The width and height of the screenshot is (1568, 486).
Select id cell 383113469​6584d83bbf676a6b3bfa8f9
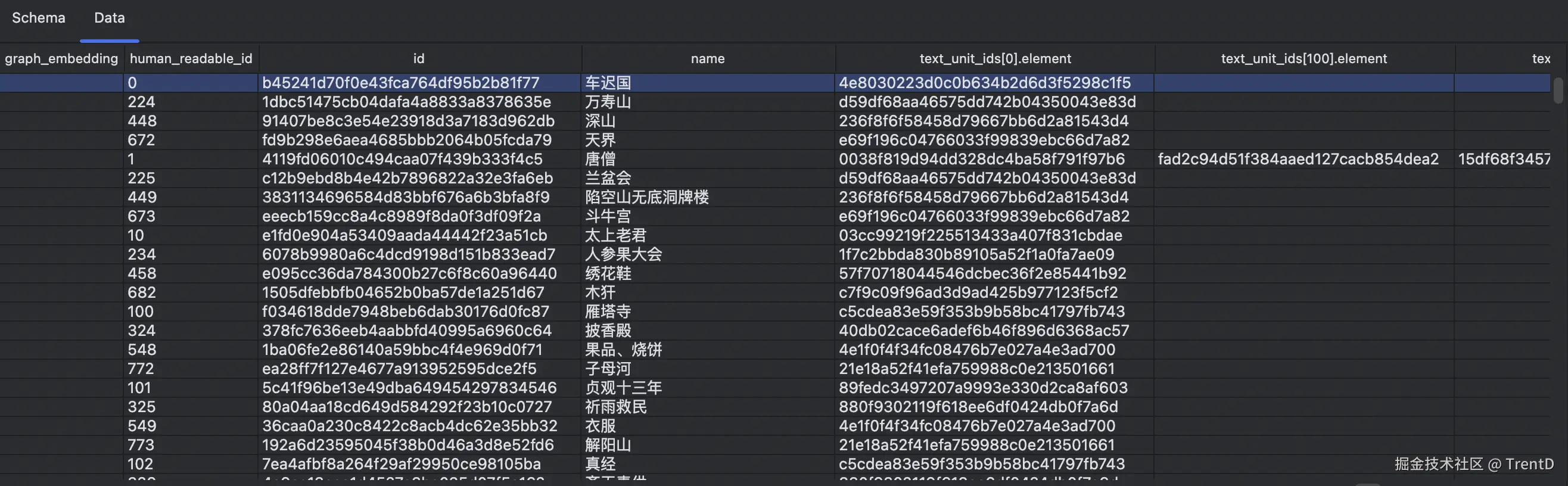419,197
